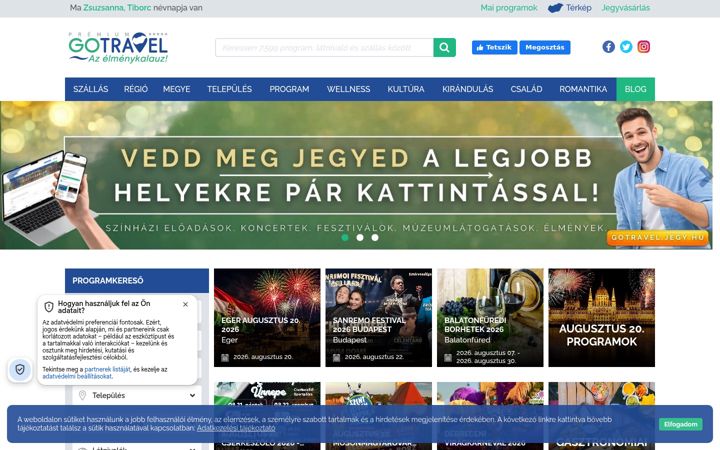Select the first carousel dot
This screenshot has width=720, height=450.
pos(345,237)
